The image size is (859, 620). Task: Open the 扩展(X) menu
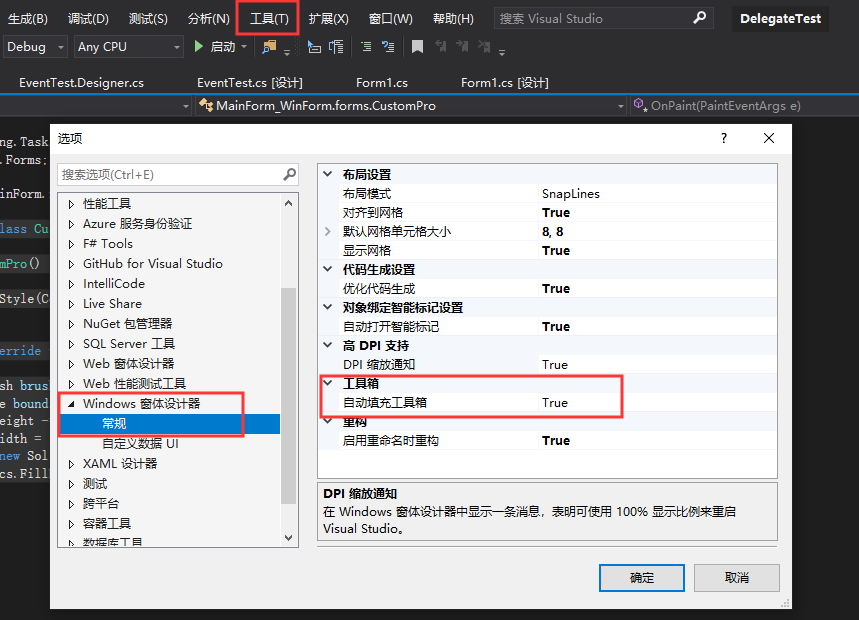point(328,19)
